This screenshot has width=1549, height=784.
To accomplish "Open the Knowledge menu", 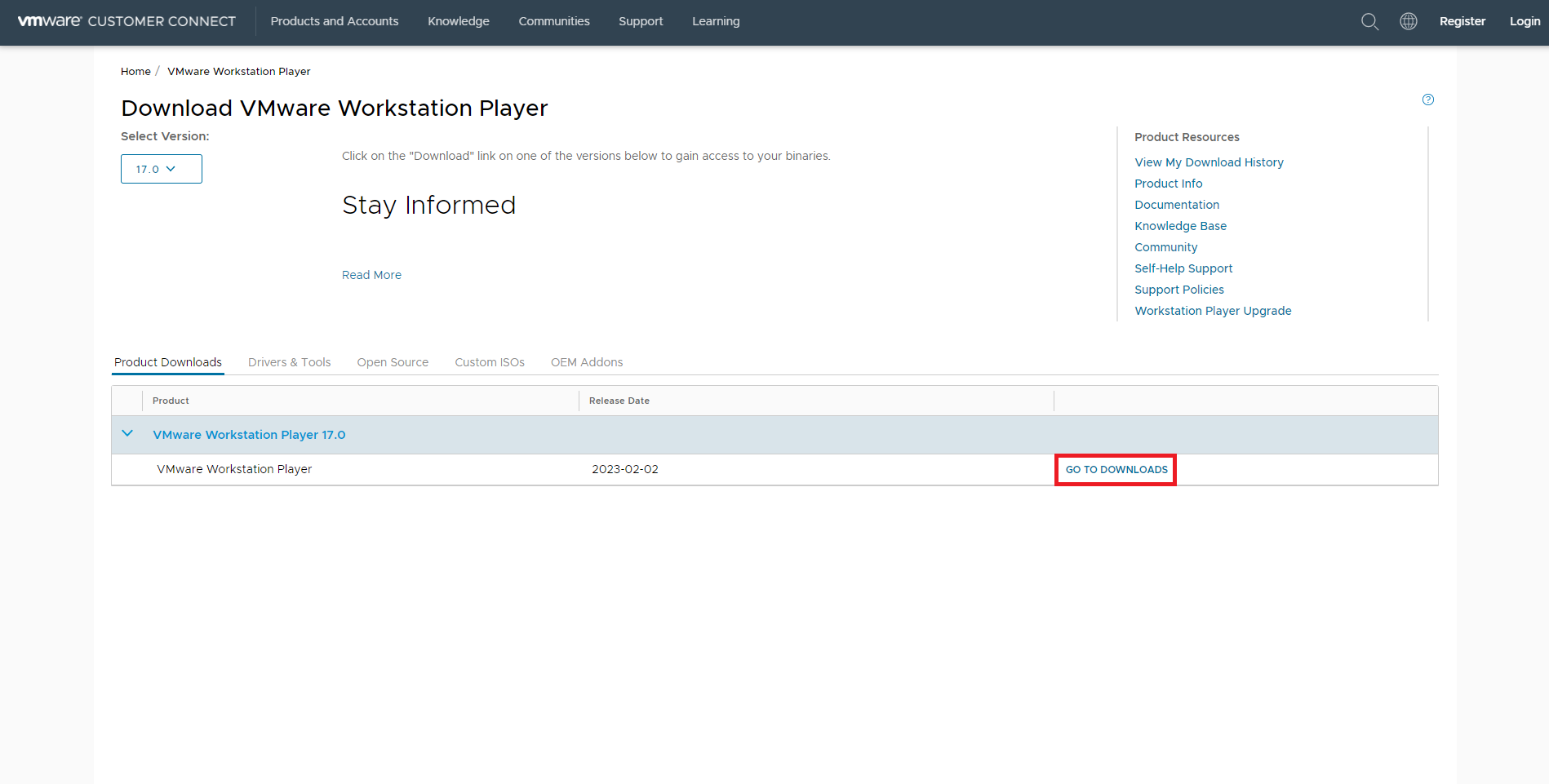I will (459, 21).
